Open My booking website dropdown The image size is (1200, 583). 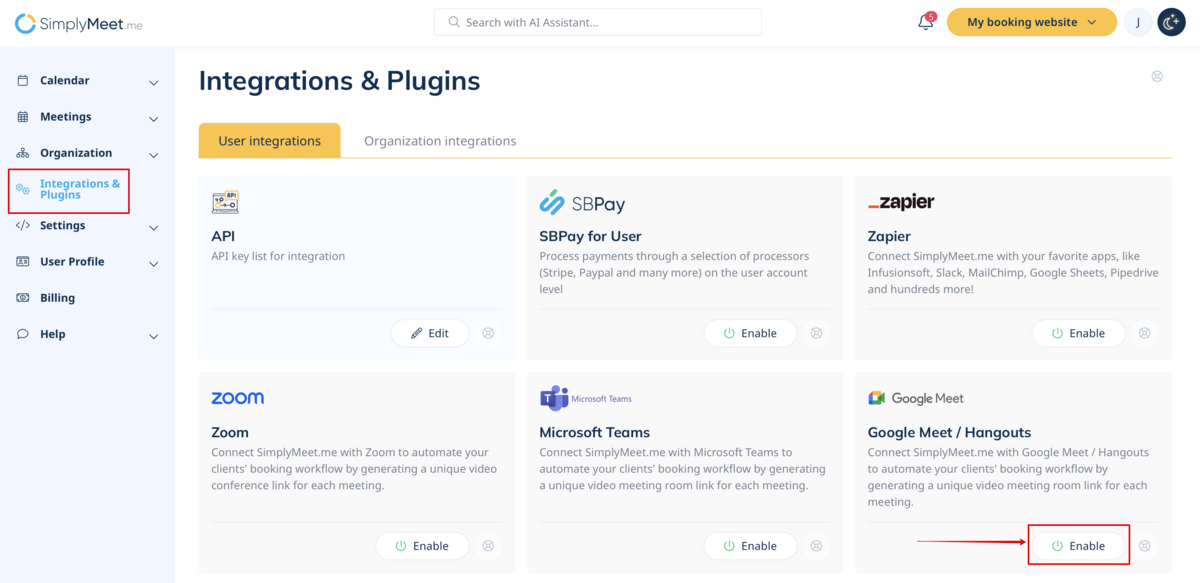(x=1031, y=22)
